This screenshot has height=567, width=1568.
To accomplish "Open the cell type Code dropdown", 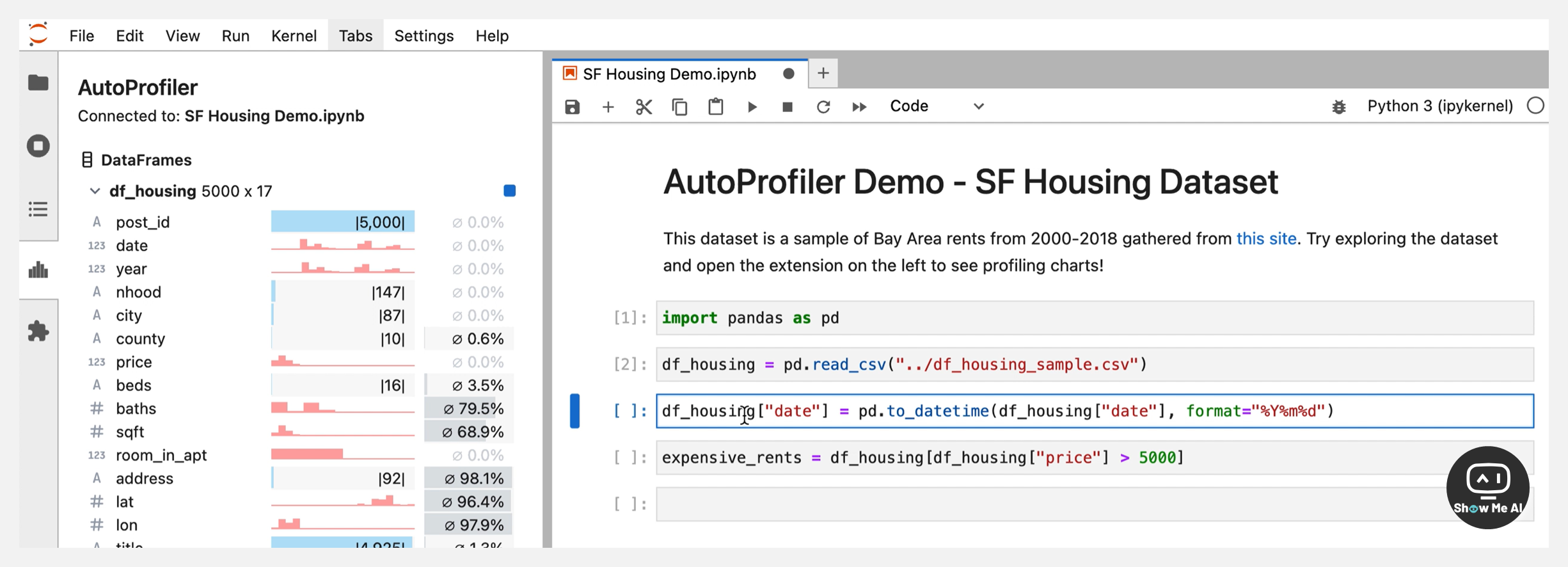I will click(937, 106).
